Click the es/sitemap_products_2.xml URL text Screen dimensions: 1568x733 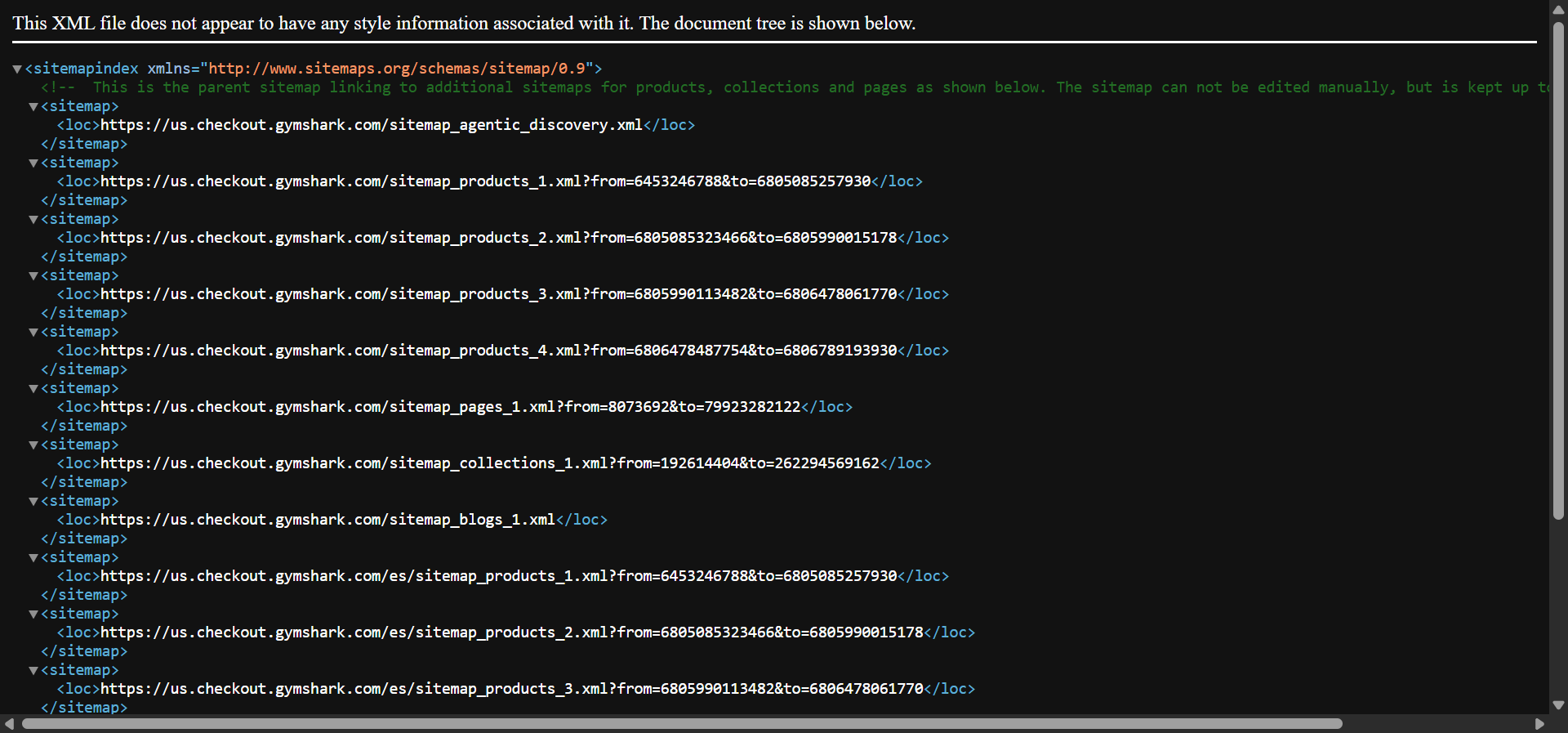(x=511, y=632)
